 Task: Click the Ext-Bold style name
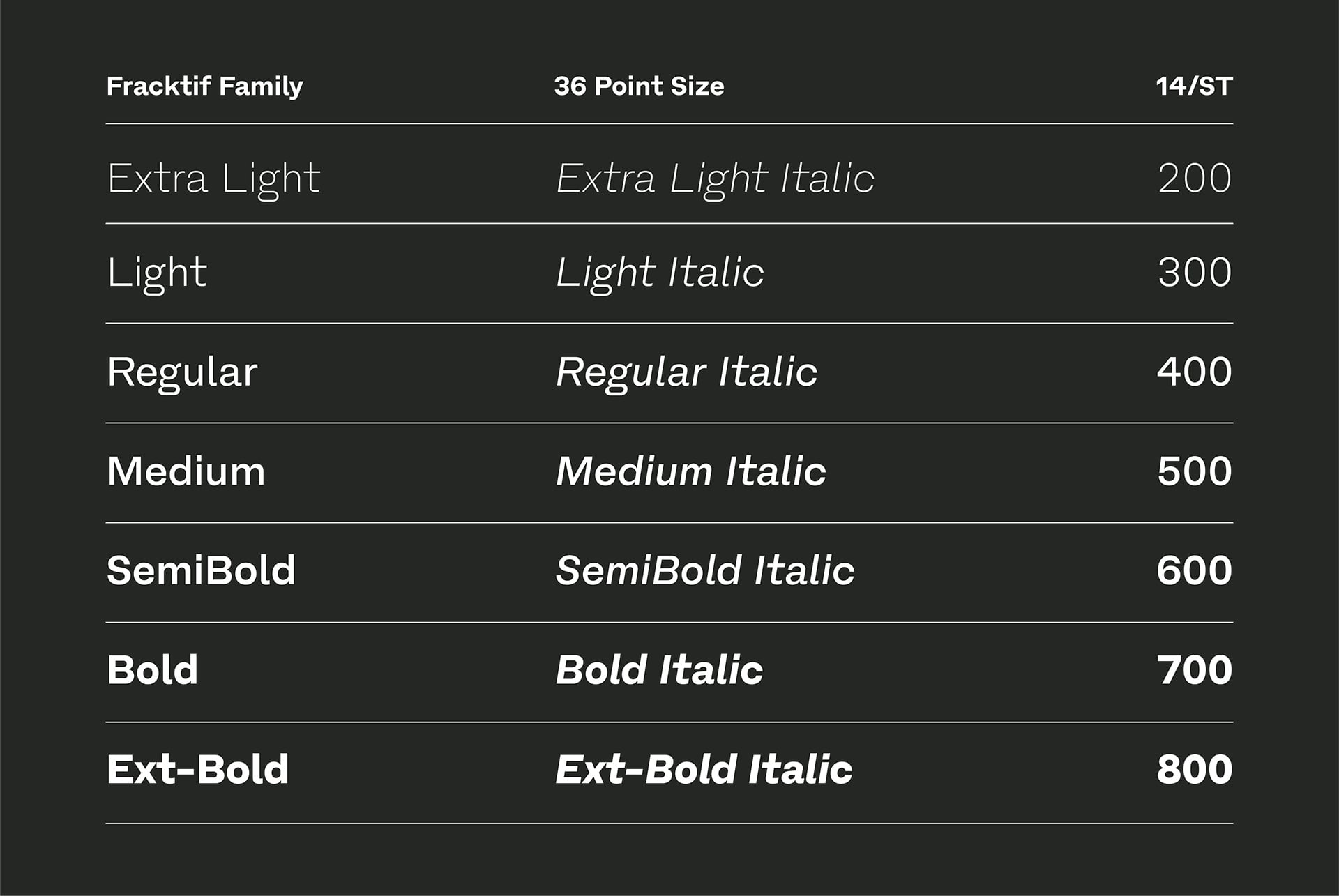[x=197, y=770]
